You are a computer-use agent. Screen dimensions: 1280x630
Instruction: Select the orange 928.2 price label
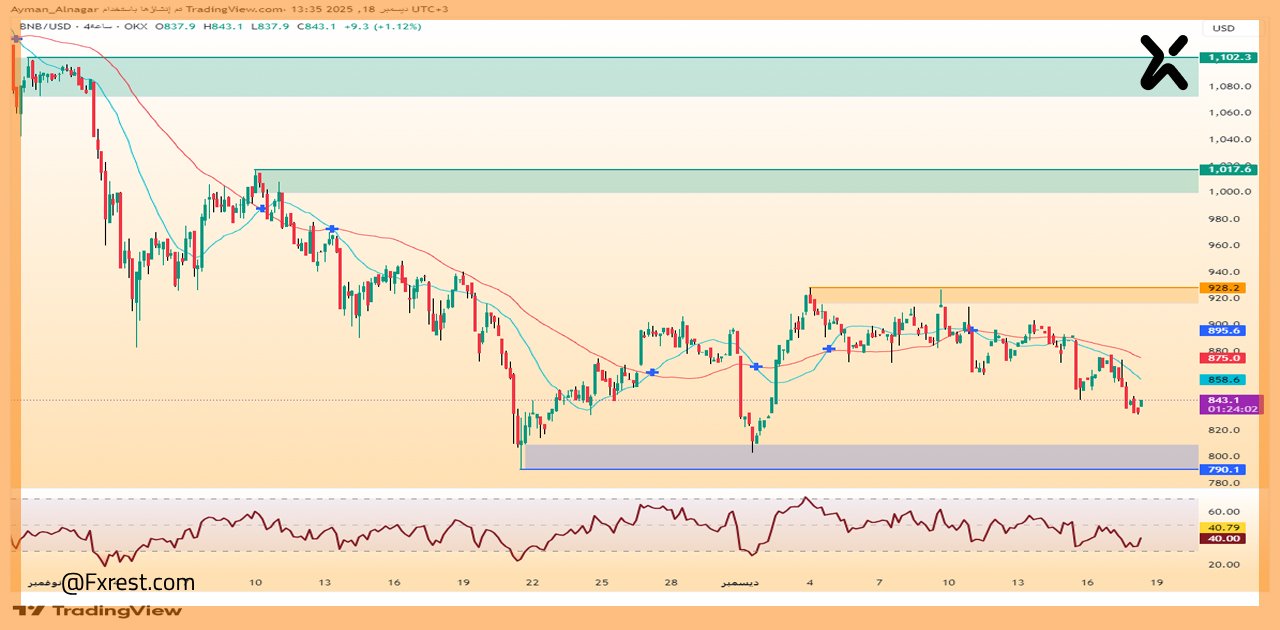pyautogui.click(x=1224, y=288)
